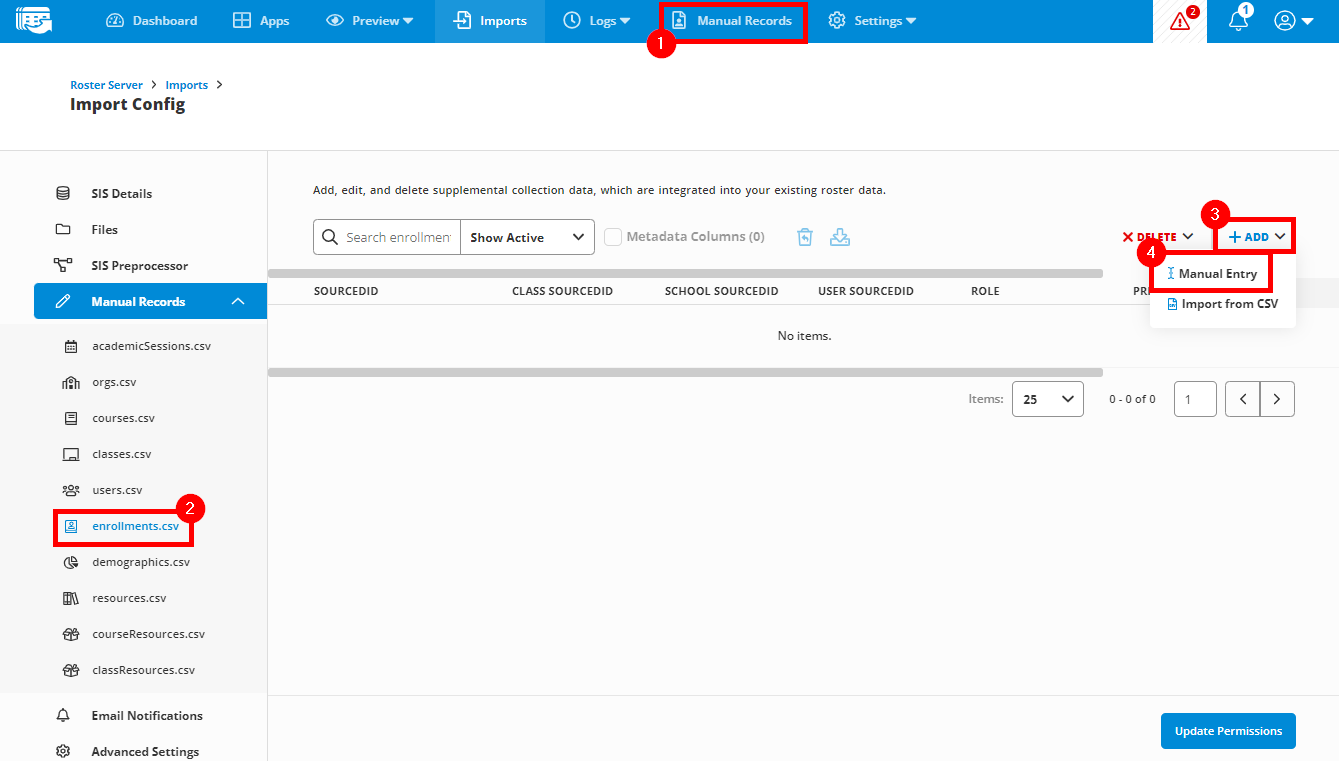Image resolution: width=1339 pixels, height=761 pixels.
Task: Open the Roster Server breadcrumb link
Action: [x=106, y=84]
